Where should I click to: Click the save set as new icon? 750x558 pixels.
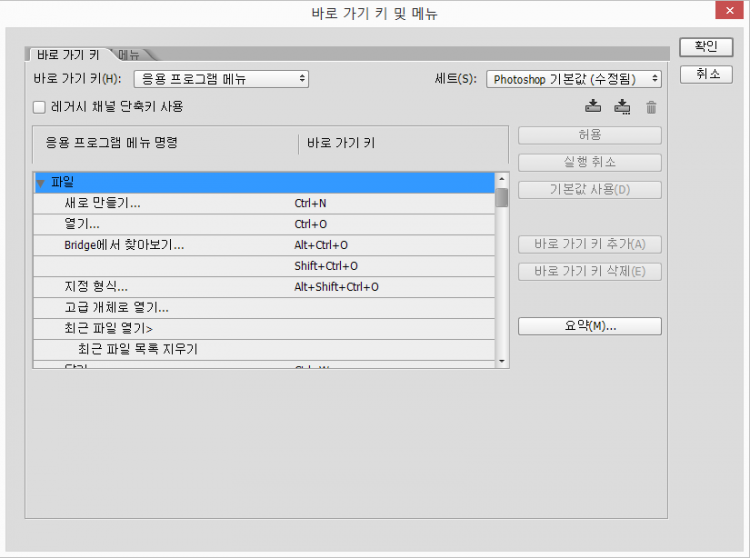coord(623,107)
